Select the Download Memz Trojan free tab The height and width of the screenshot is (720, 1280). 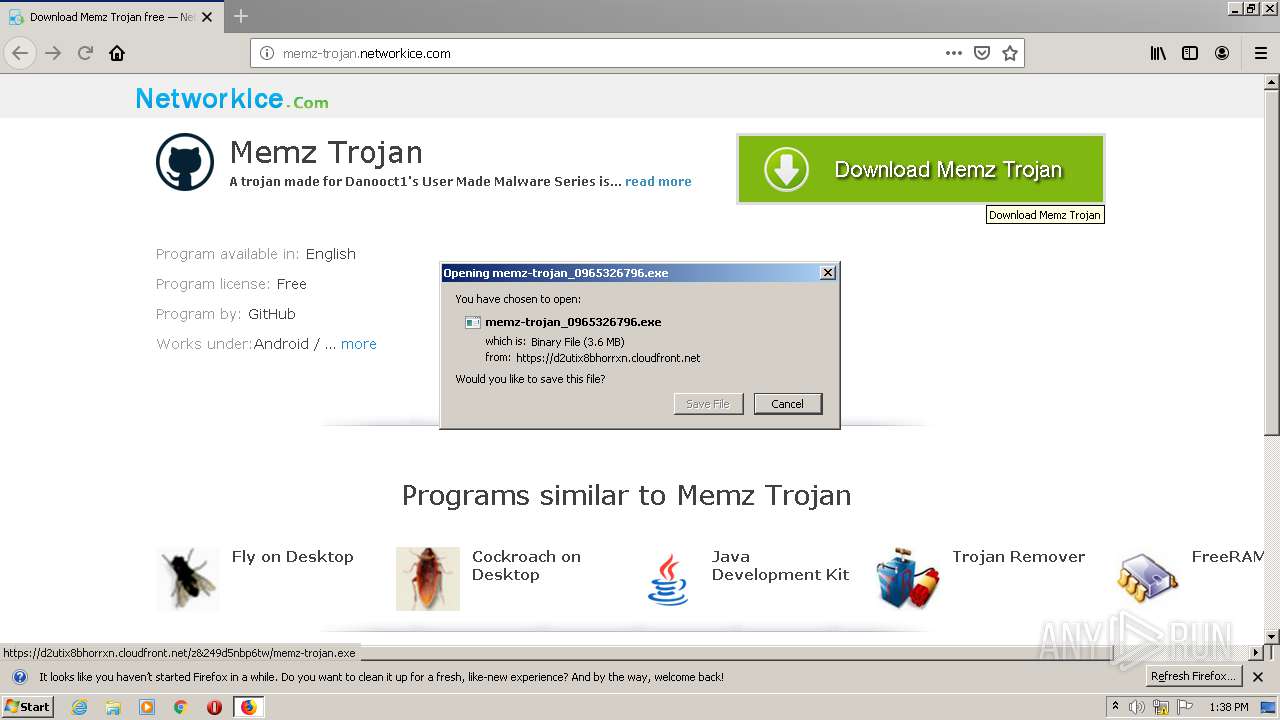click(112, 17)
